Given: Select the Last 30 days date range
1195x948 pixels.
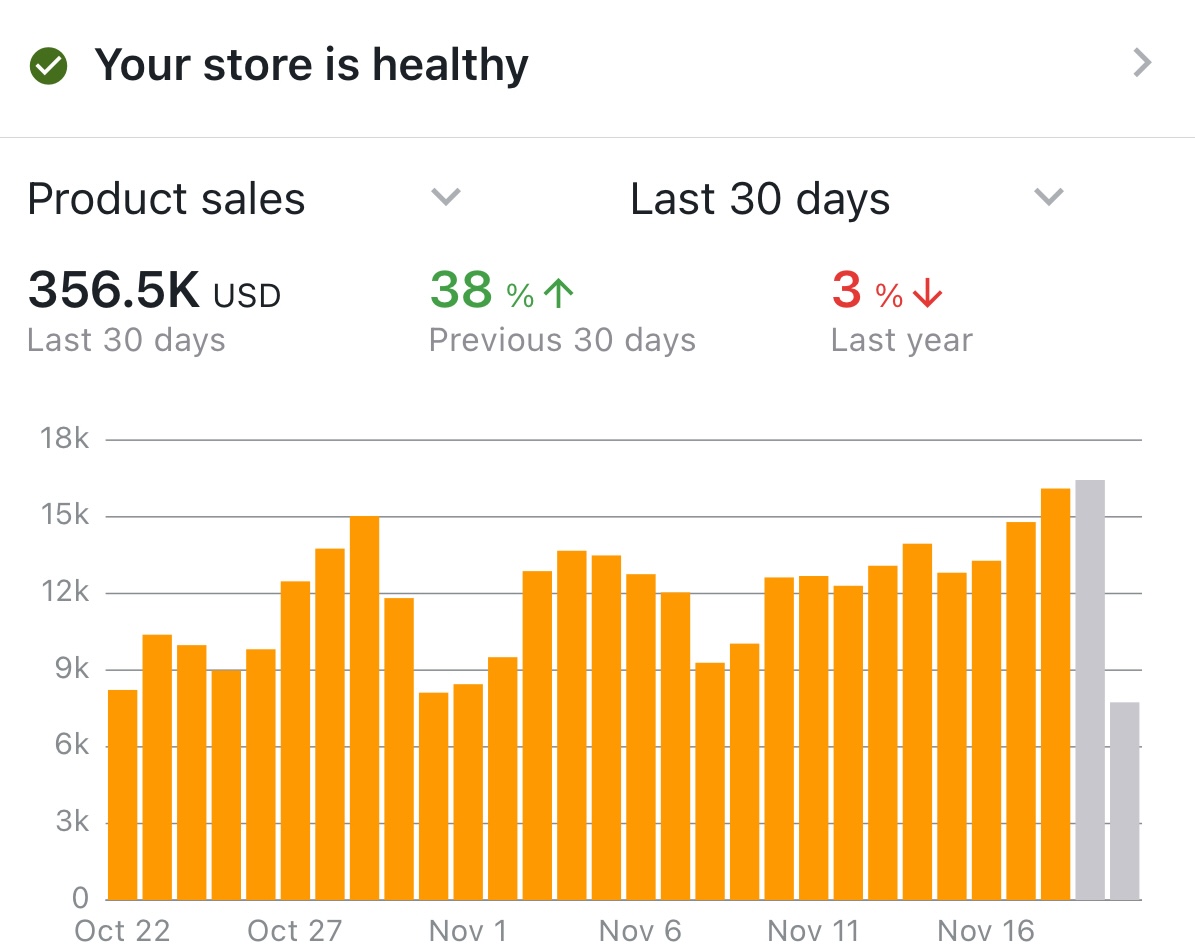Looking at the screenshot, I should point(760,199).
